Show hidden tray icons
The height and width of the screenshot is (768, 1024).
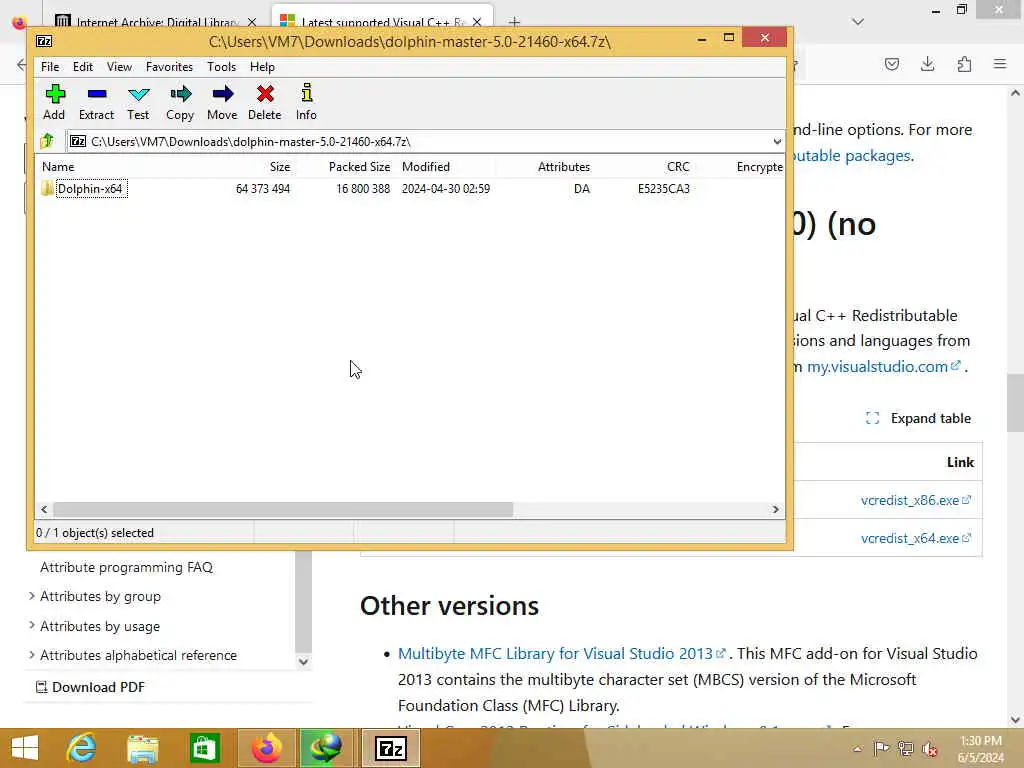(x=857, y=749)
